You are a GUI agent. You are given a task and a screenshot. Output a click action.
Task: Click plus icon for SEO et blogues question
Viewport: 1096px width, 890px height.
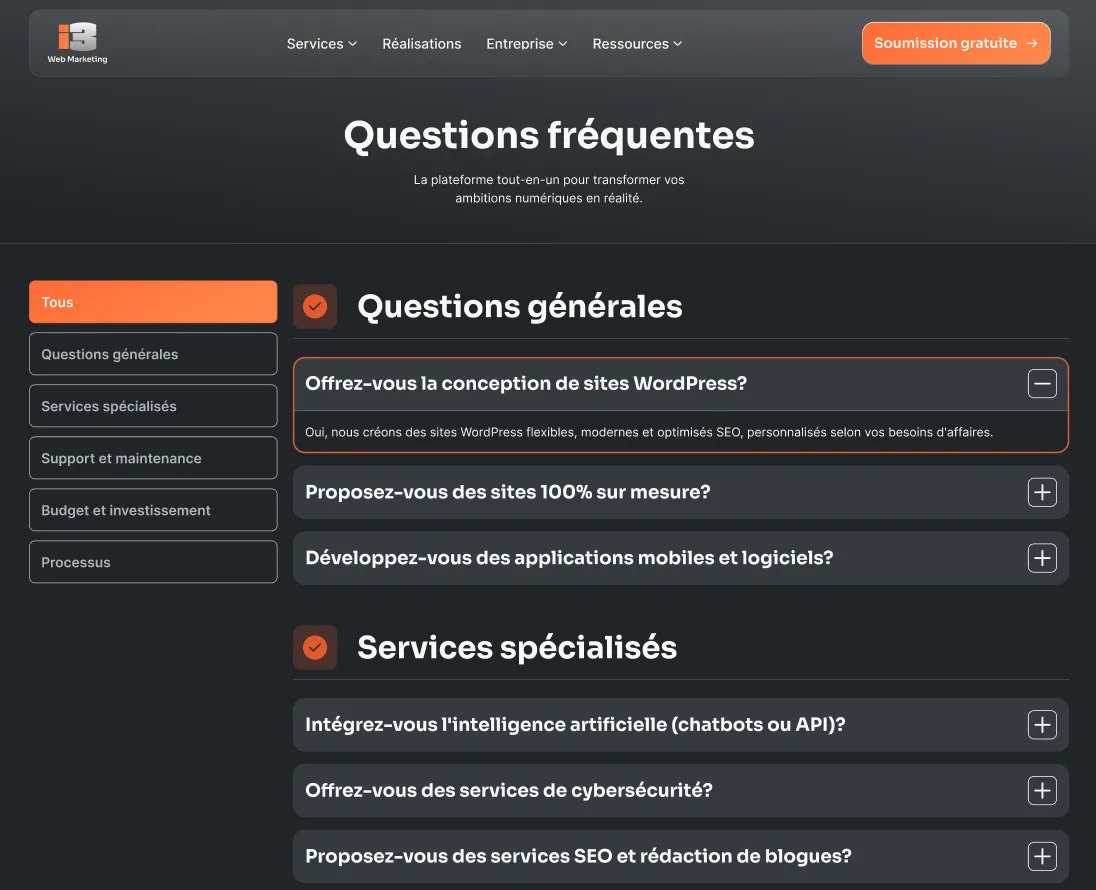tap(1042, 857)
